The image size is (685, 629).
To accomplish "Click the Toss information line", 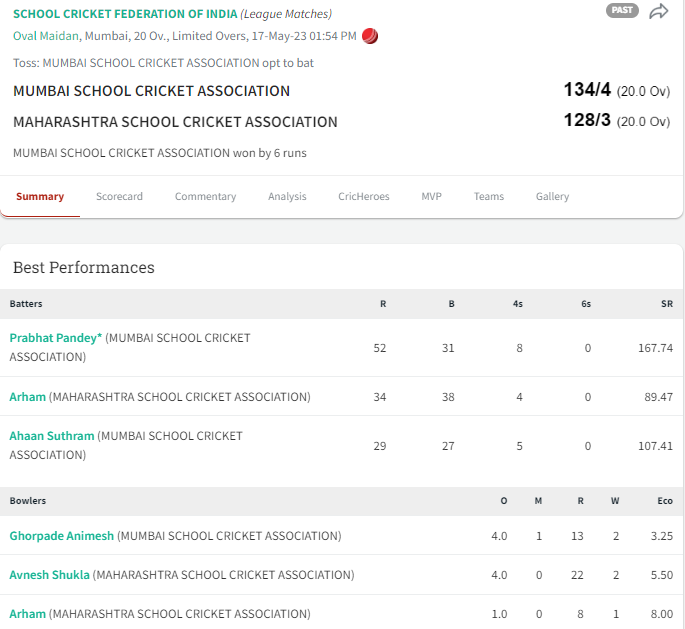I will tap(163, 63).
